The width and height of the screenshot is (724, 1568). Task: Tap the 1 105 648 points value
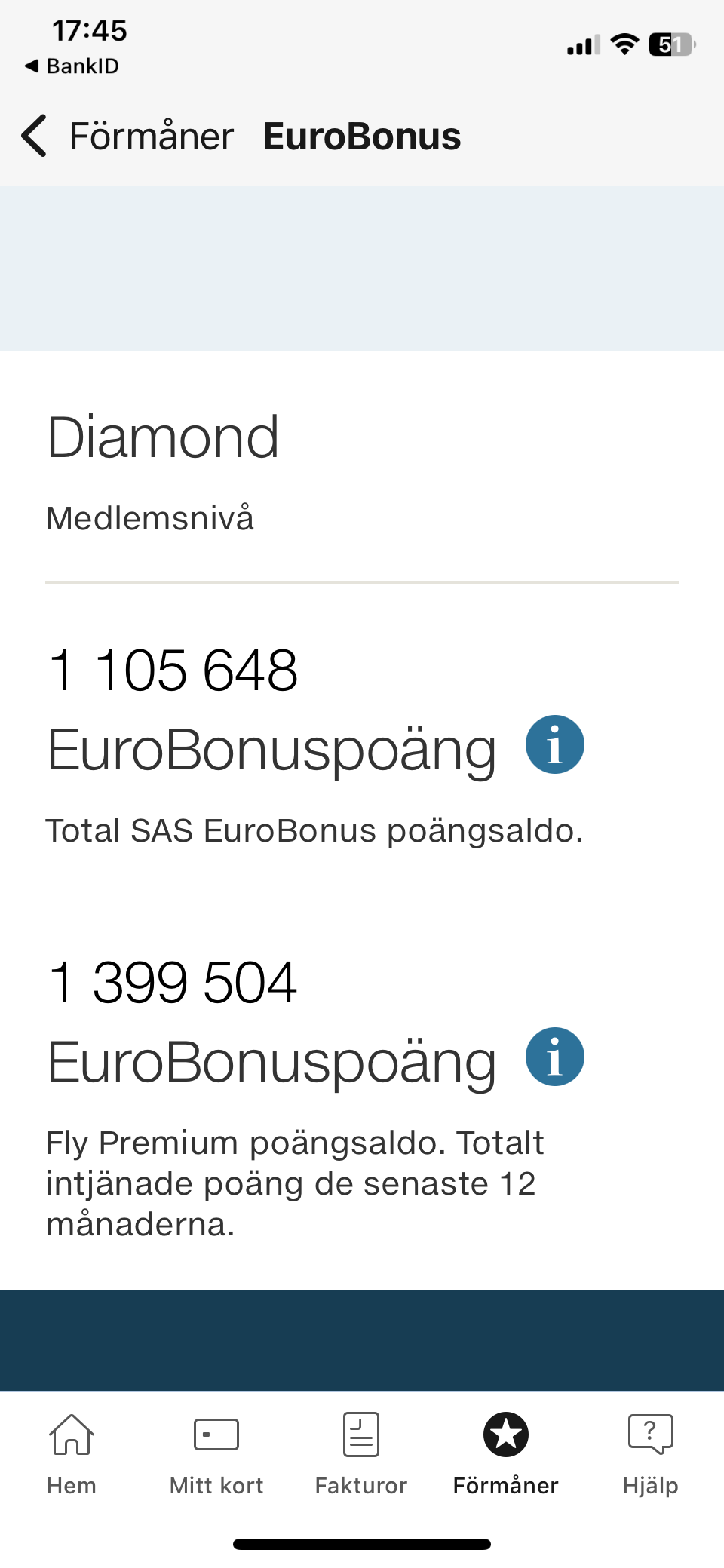click(173, 670)
